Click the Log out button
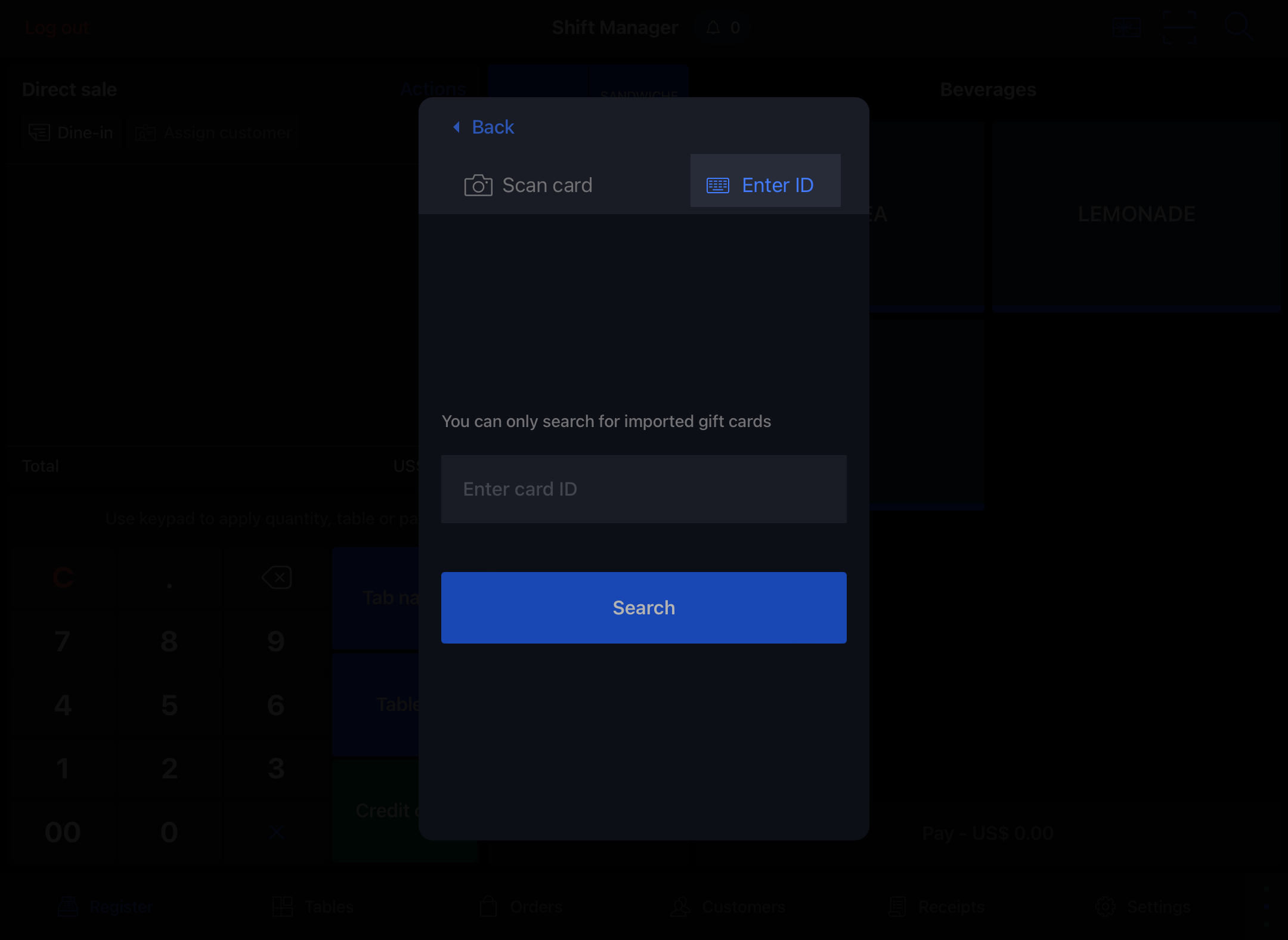1288x940 pixels. pos(57,27)
